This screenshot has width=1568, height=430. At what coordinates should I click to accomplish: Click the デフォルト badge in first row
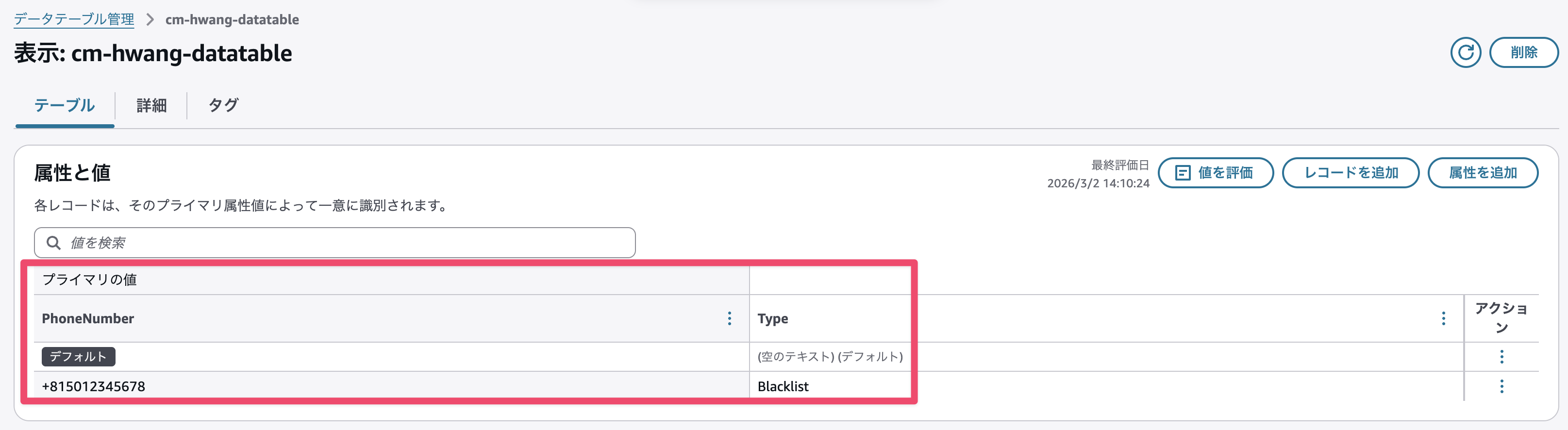79,356
